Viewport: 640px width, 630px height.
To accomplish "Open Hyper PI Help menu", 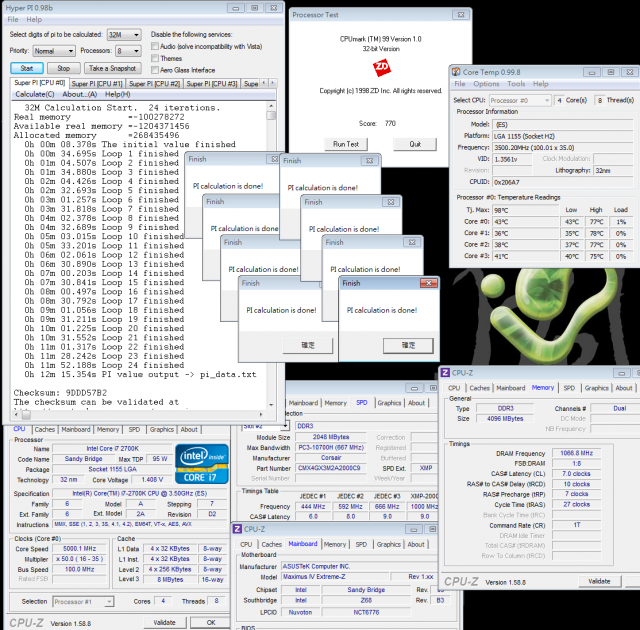I will pyautogui.click(x=34, y=20).
